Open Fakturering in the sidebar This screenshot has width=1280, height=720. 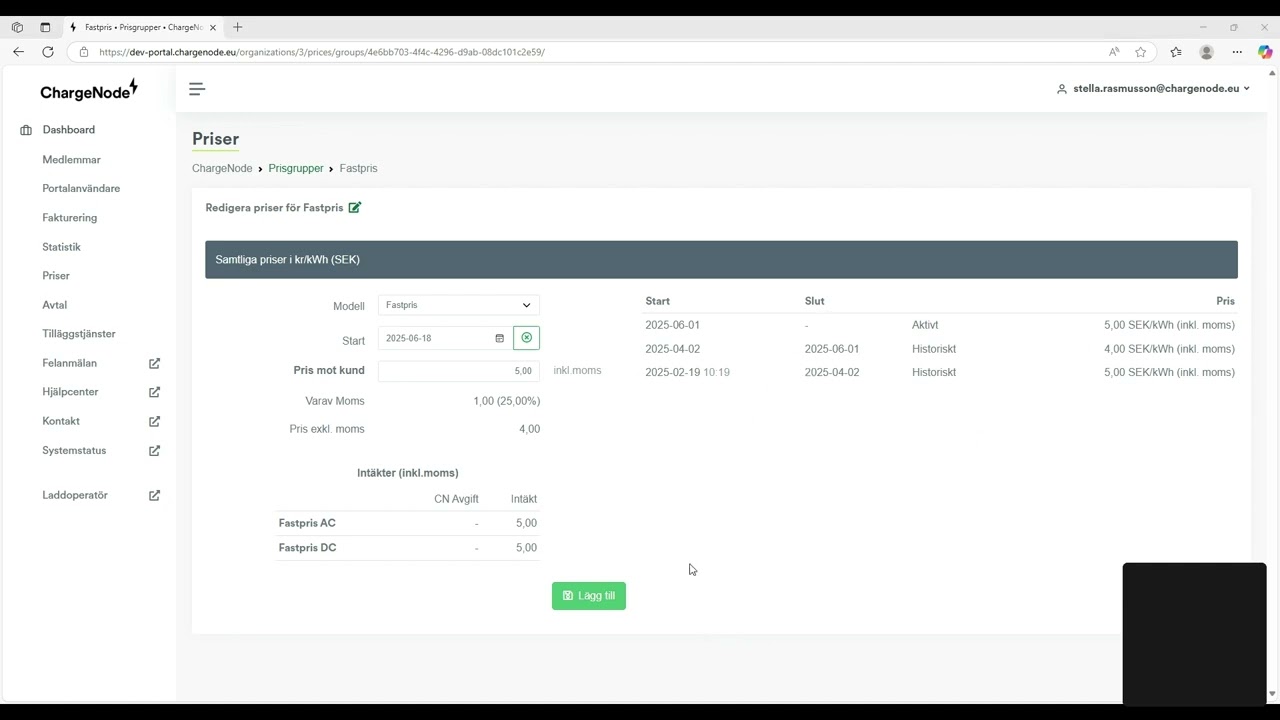[70, 217]
